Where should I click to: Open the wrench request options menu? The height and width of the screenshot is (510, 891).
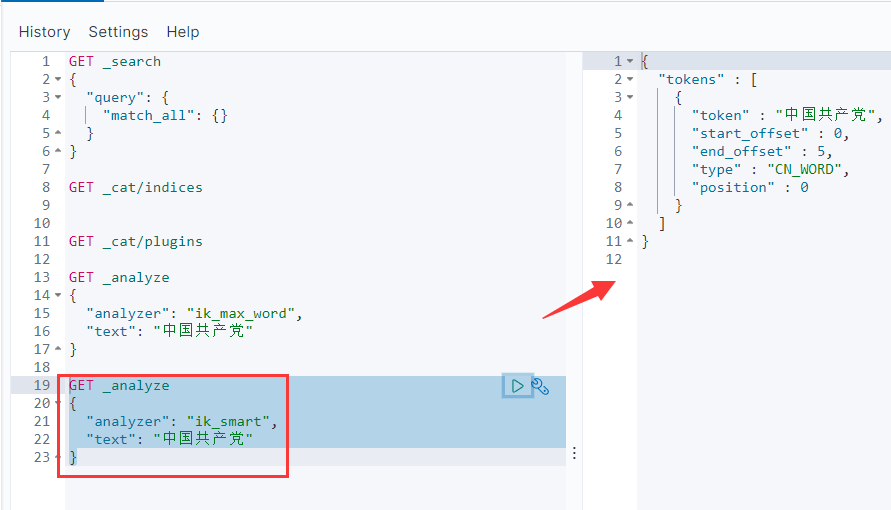(x=540, y=387)
